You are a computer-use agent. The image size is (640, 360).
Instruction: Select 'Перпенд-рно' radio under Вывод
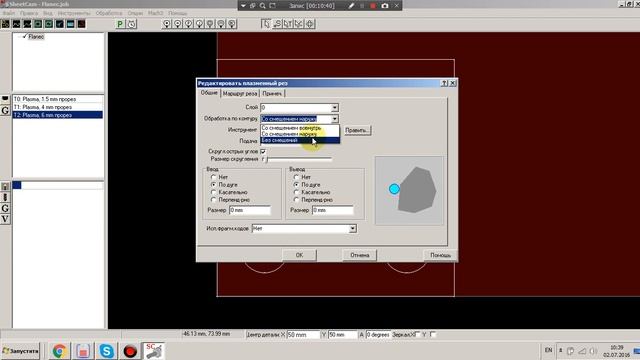click(297, 200)
